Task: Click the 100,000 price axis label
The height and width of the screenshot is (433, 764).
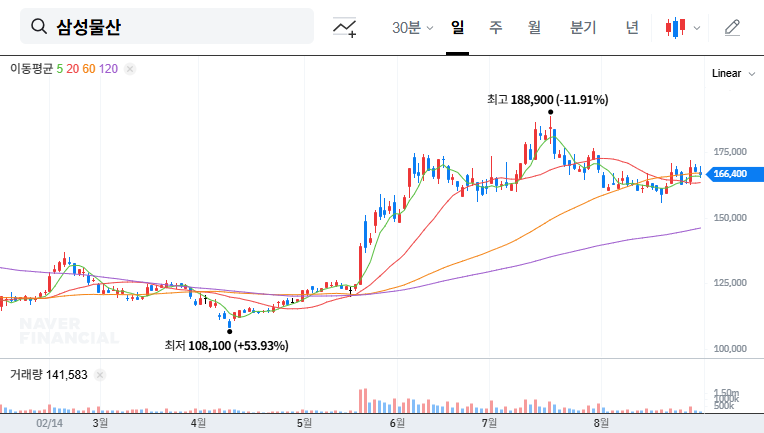Action: click(x=730, y=349)
